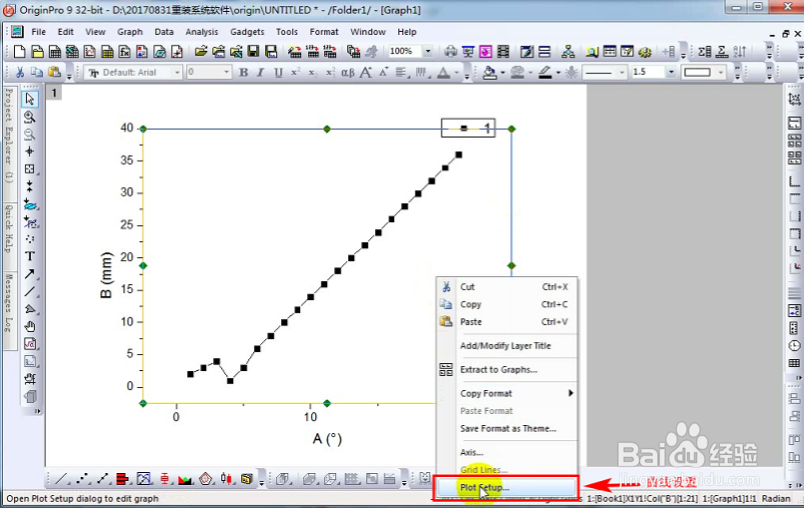Click the sort A-Z icon
The image size is (804, 508).
(740, 51)
